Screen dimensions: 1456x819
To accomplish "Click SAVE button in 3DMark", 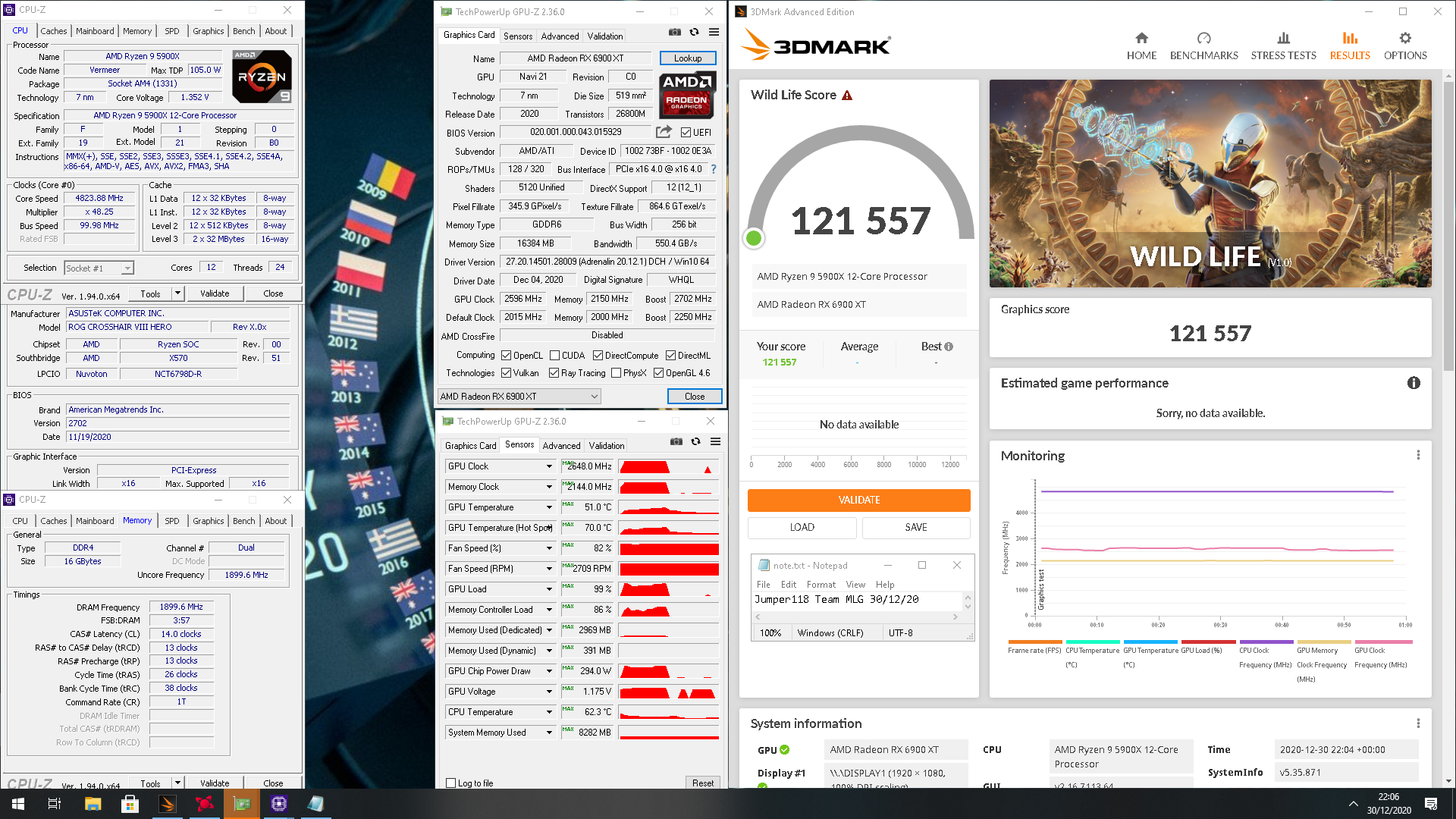I will point(916,528).
